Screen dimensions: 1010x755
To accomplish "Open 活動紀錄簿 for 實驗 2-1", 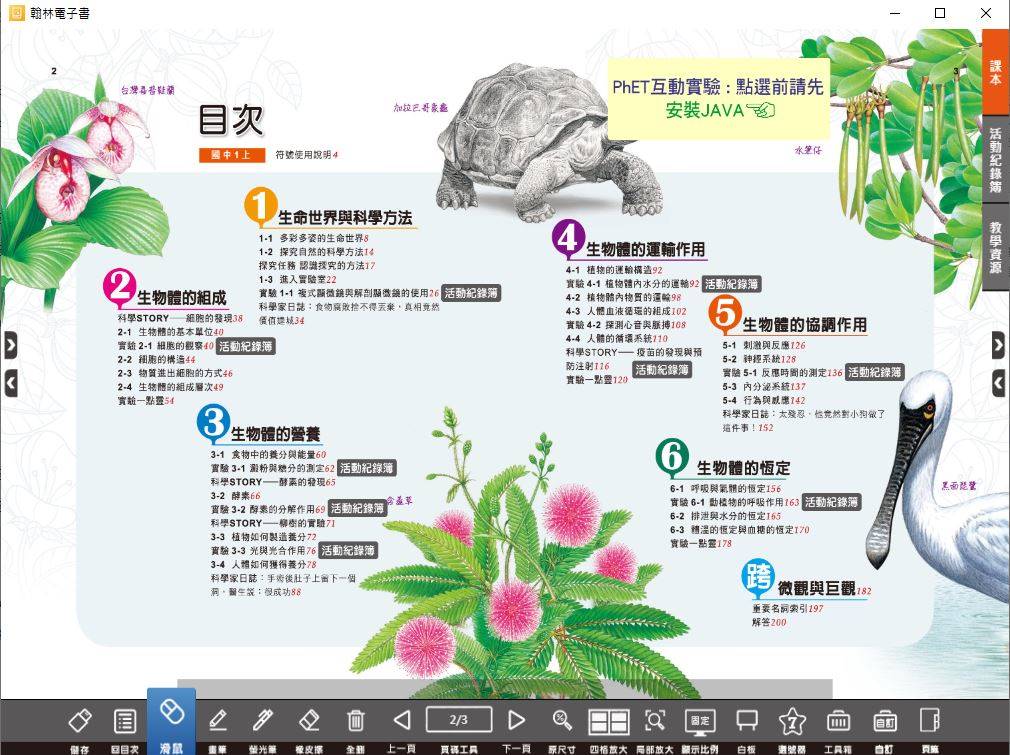I will tap(245, 347).
